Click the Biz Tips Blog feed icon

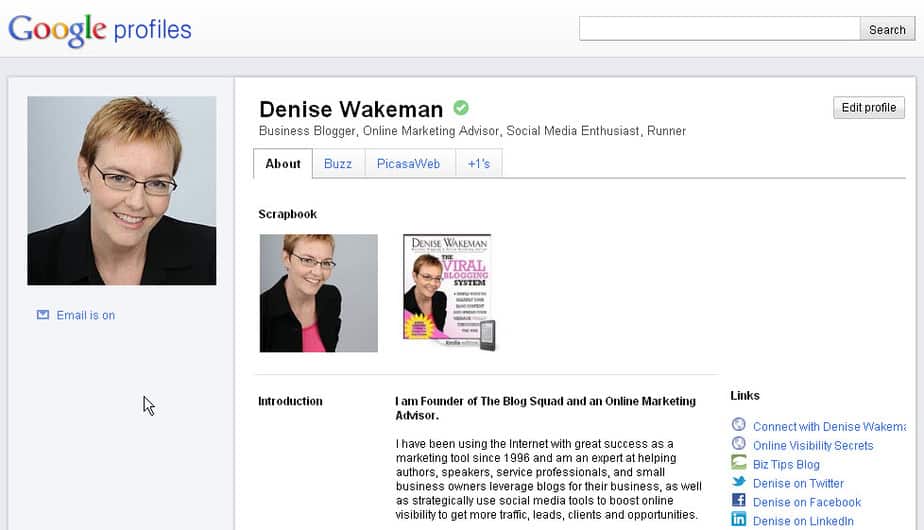[738, 462]
